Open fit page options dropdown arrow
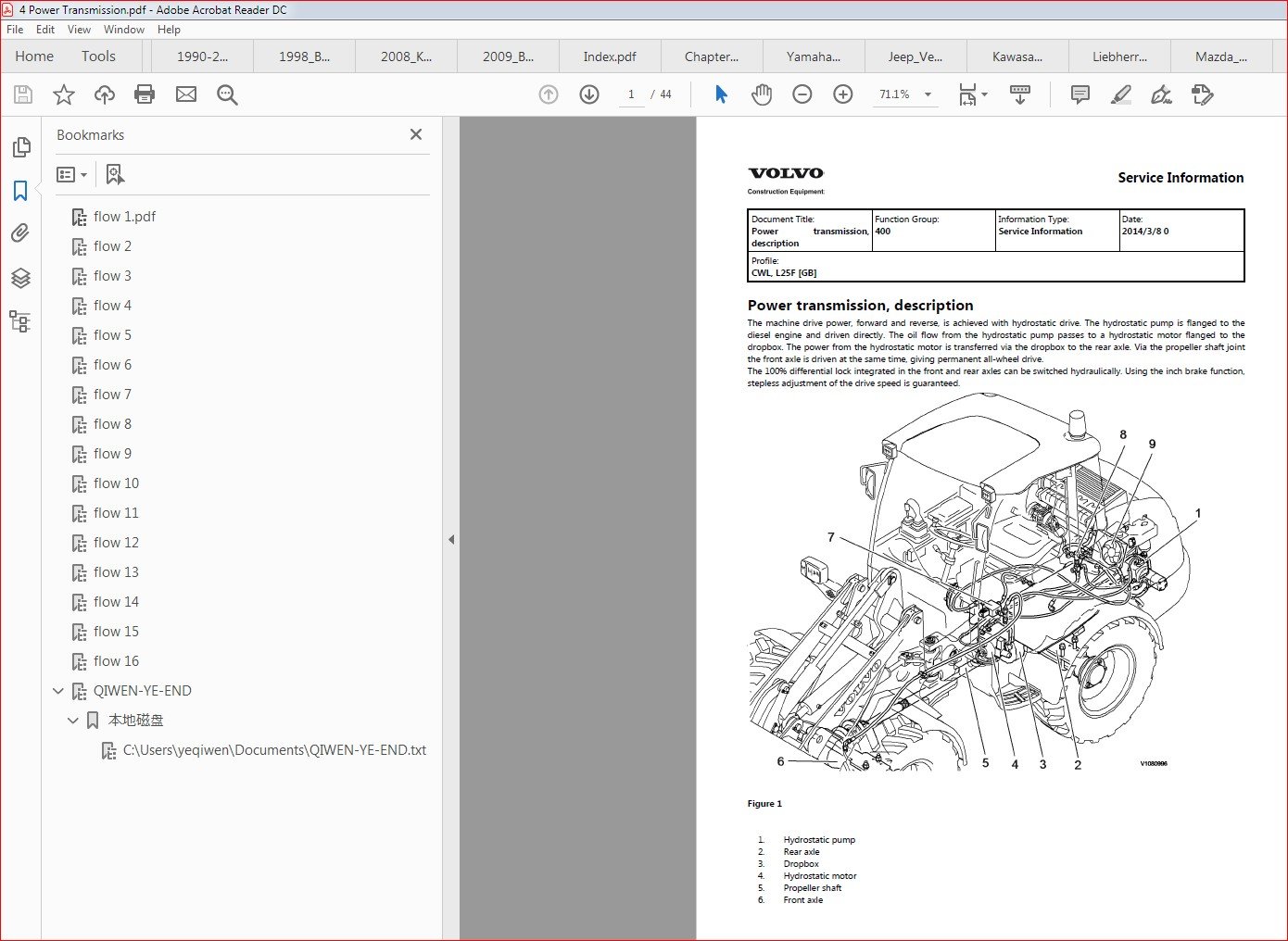 (984, 94)
